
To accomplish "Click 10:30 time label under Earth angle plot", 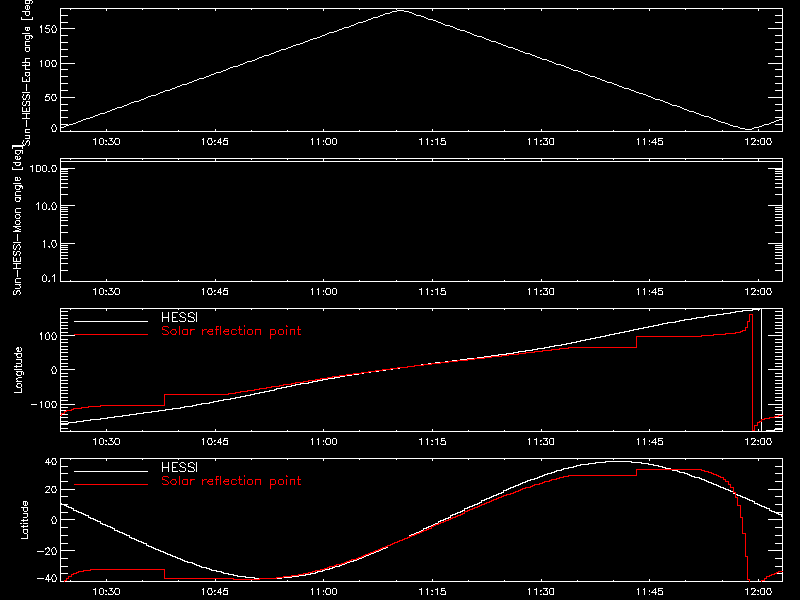I will (106, 142).
